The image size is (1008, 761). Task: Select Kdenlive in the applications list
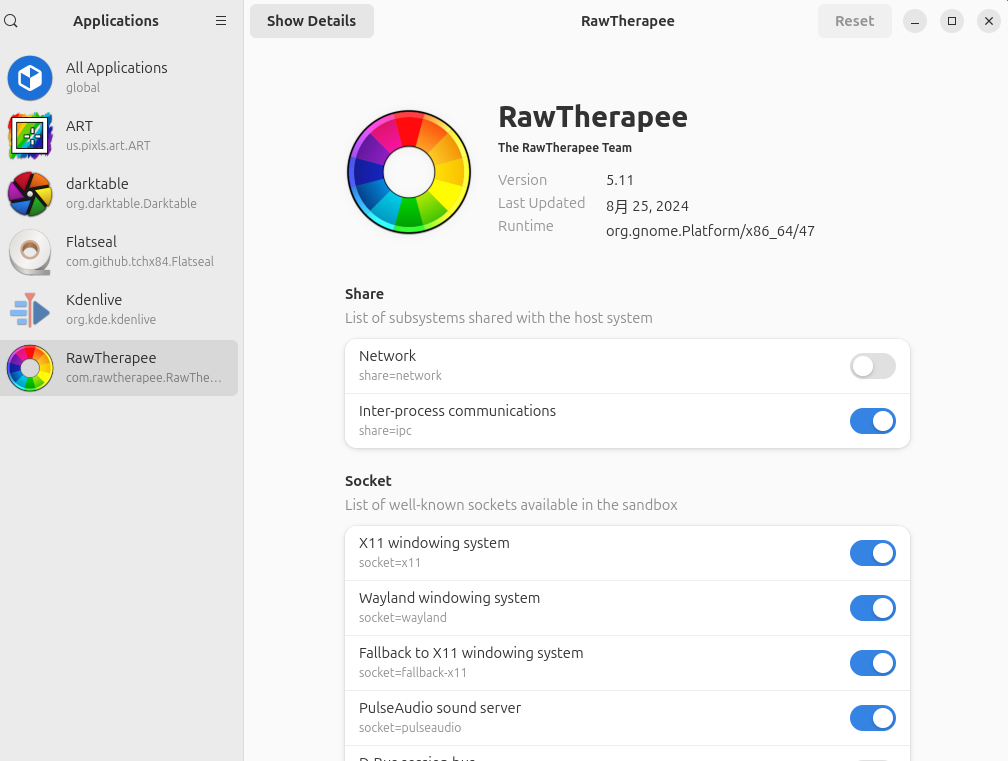[x=119, y=309]
